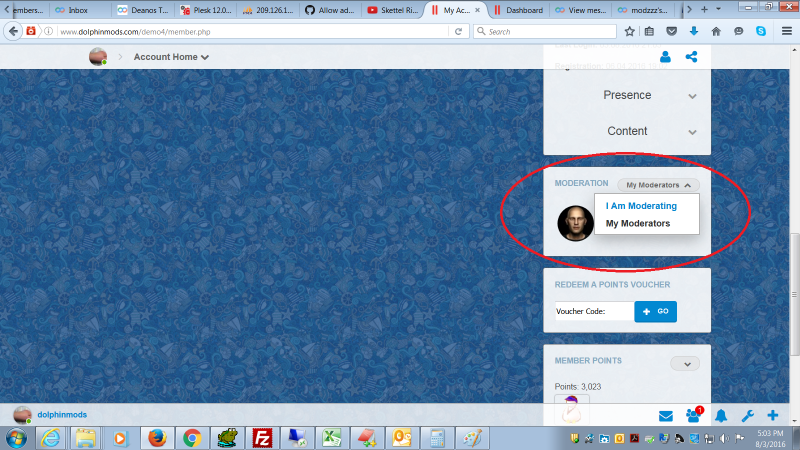Select My Moderators option
Viewport: 800px width, 450px height.
(638, 223)
